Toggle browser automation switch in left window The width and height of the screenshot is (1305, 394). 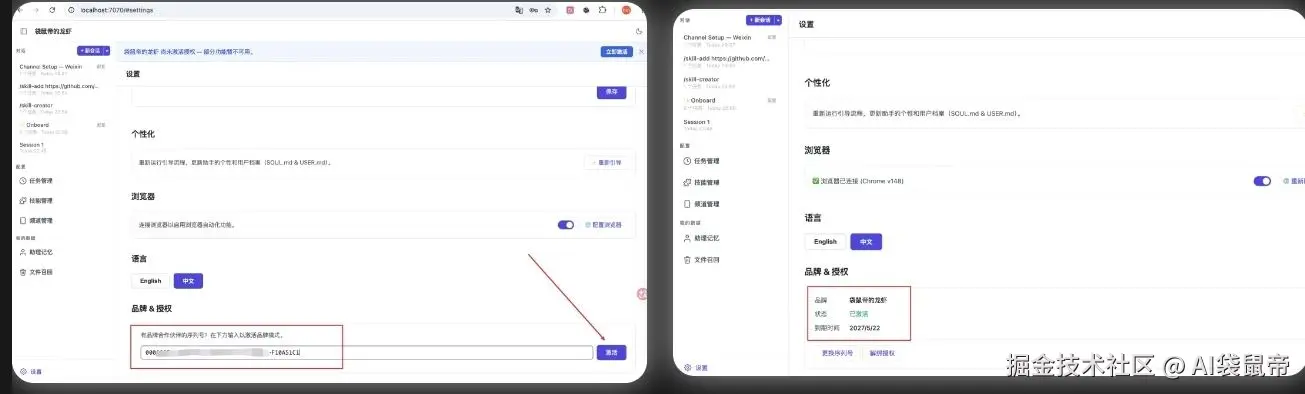click(x=566, y=224)
